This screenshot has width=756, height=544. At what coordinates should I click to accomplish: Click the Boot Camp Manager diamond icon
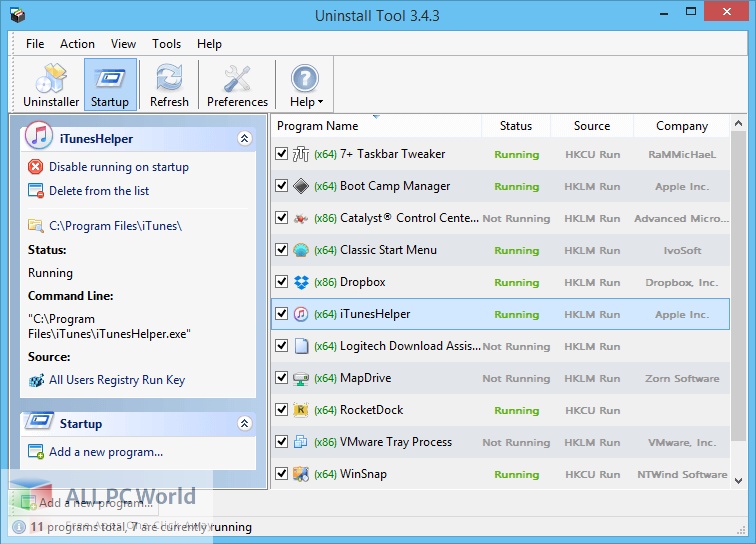tap(301, 186)
